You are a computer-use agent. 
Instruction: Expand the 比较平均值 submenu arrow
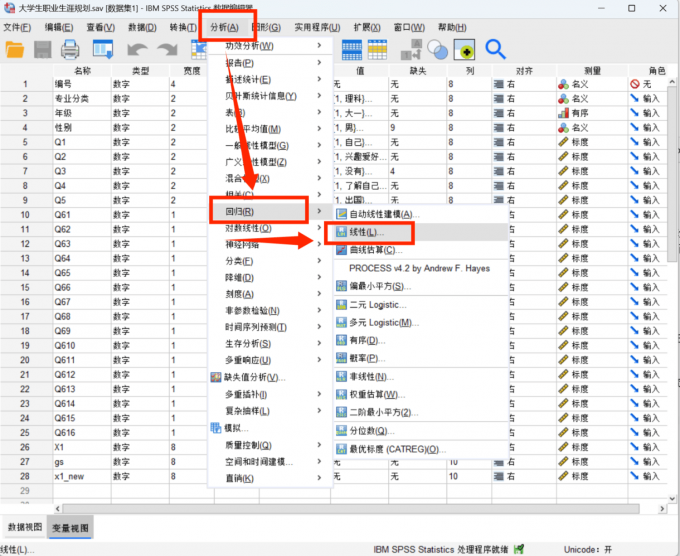(319, 128)
